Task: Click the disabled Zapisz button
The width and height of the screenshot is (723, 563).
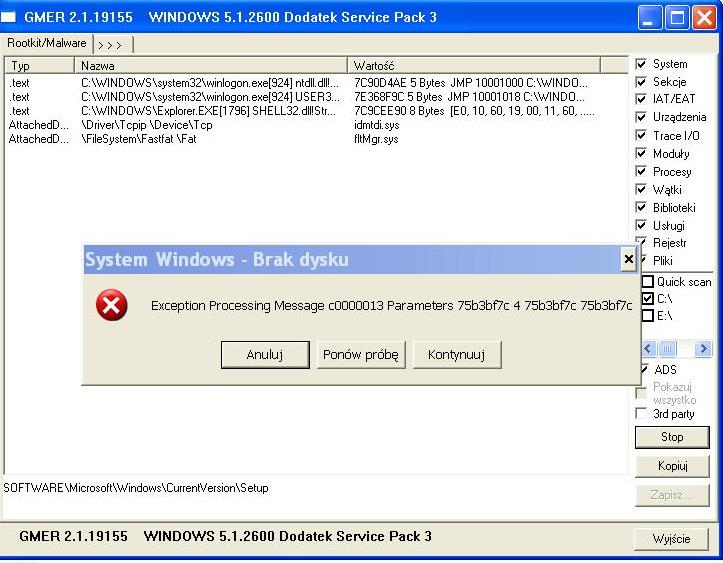Action: point(672,495)
